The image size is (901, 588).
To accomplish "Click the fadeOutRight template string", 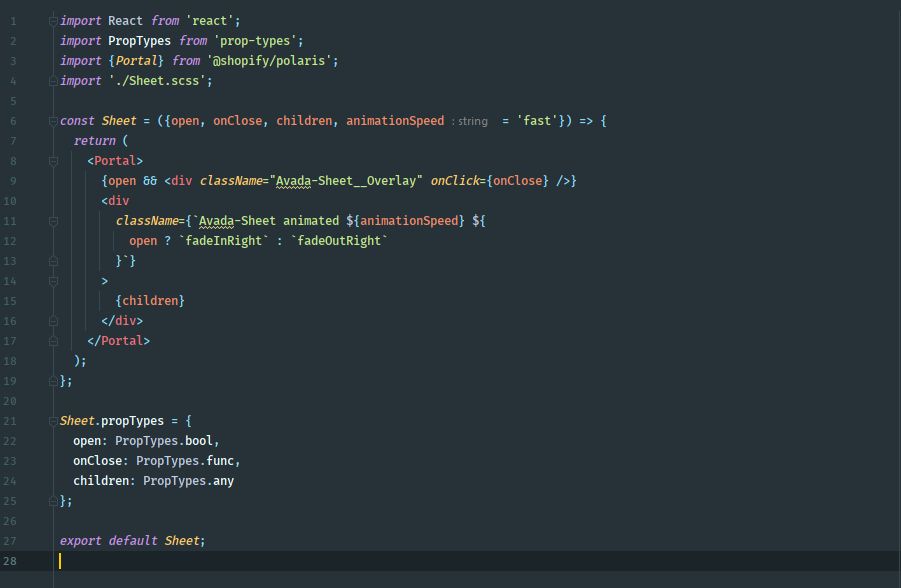I will pyautogui.click(x=338, y=241).
